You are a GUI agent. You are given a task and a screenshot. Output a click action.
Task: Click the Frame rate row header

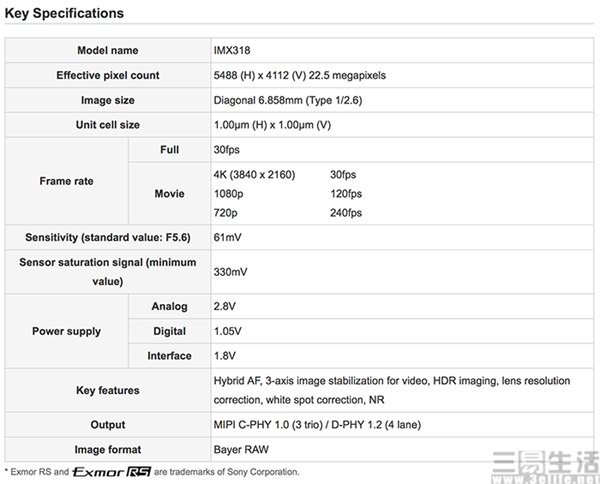[67, 181]
